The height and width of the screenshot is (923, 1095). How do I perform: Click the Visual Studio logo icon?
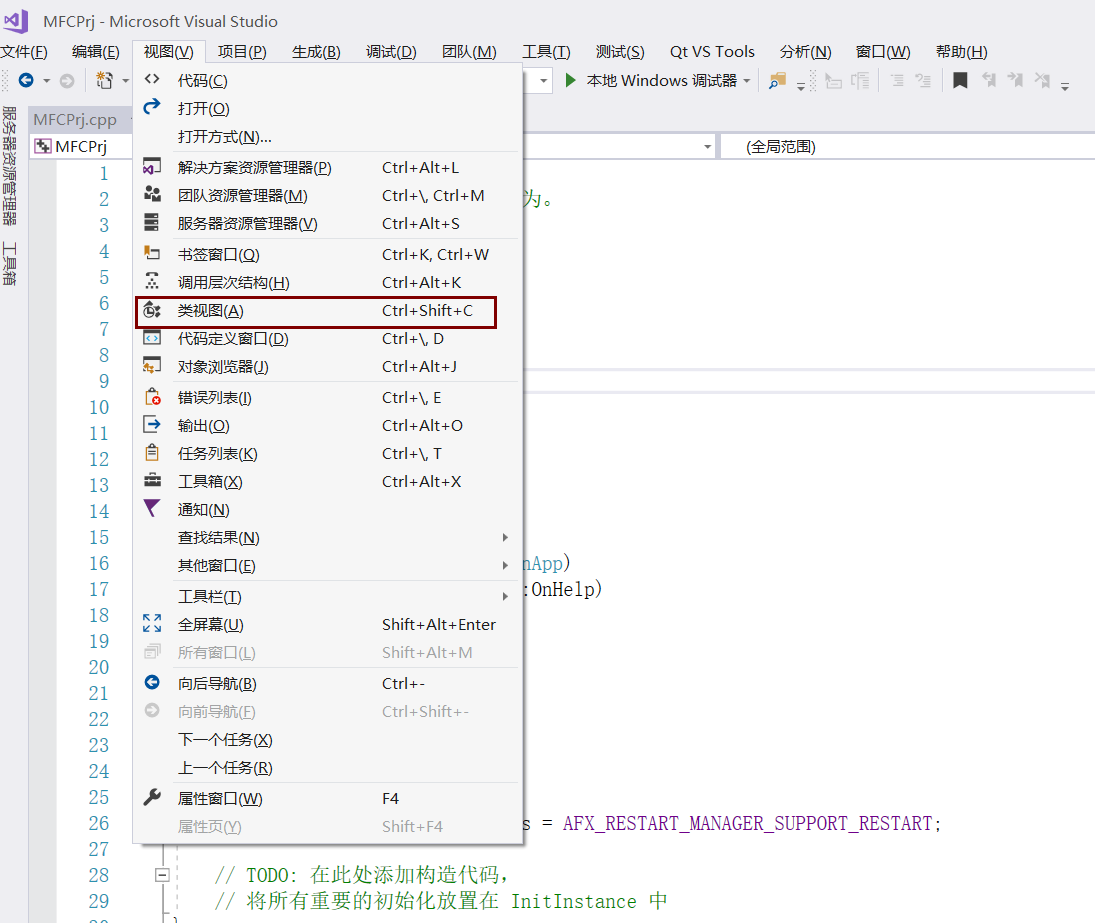[x=16, y=21]
